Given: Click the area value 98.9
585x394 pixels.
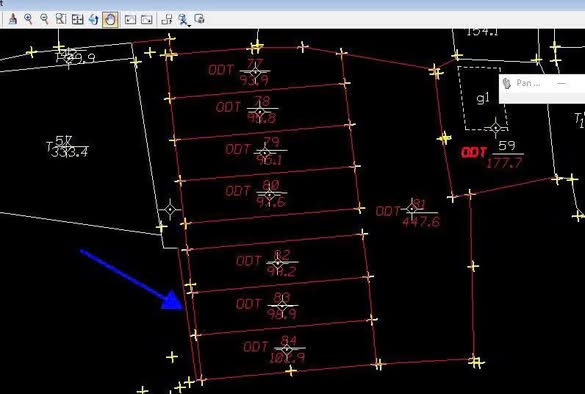Looking at the screenshot, I should [282, 314].
